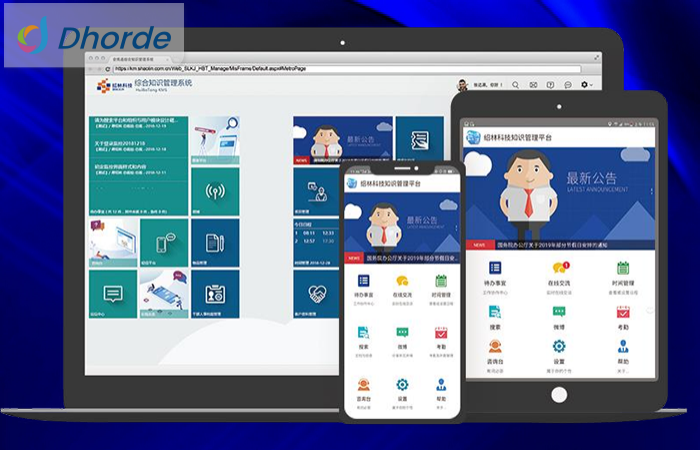
Task: Open 待办事宜 icon on the tablet
Action: [x=496, y=268]
